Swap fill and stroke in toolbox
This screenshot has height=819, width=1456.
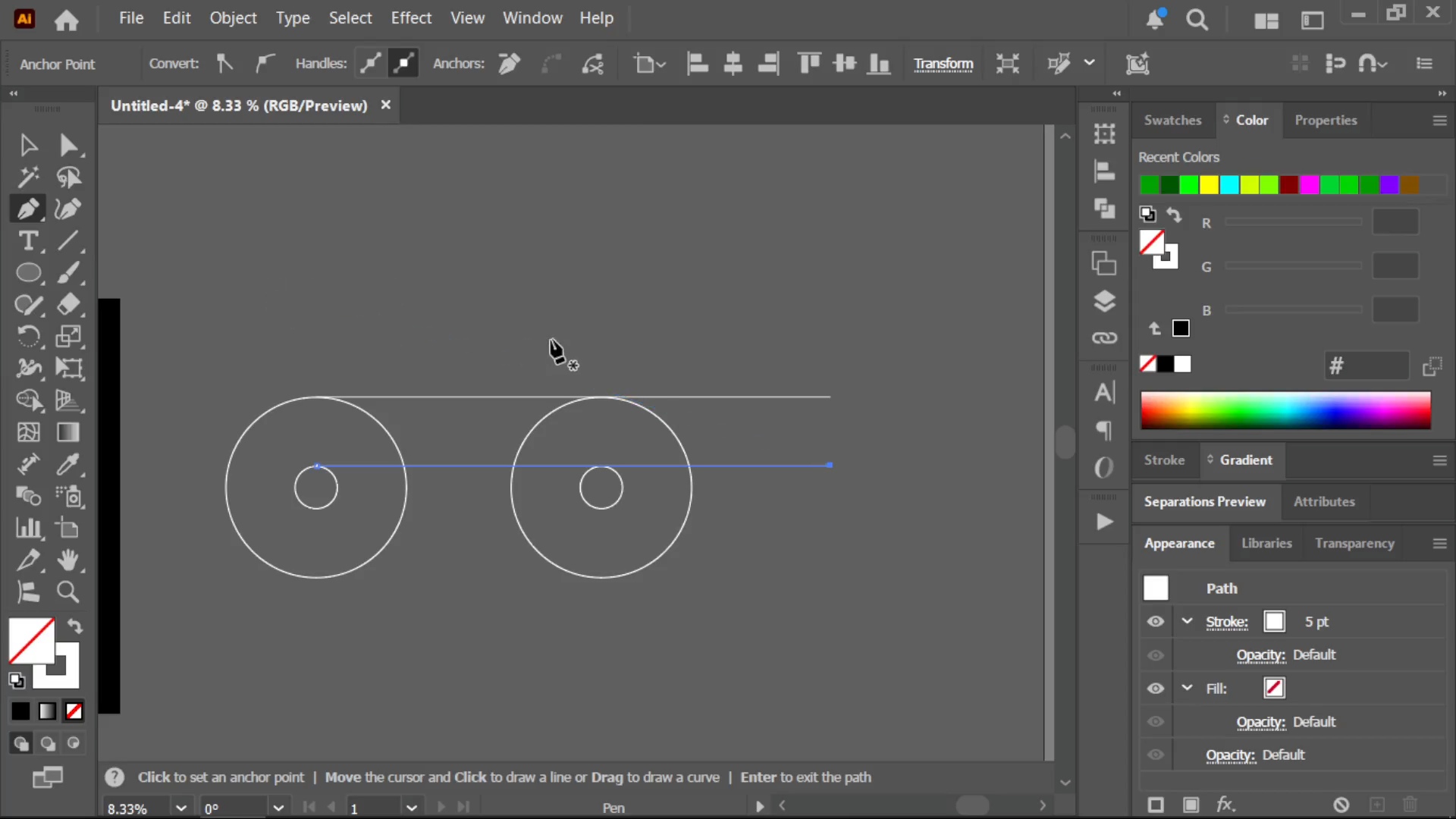click(74, 626)
